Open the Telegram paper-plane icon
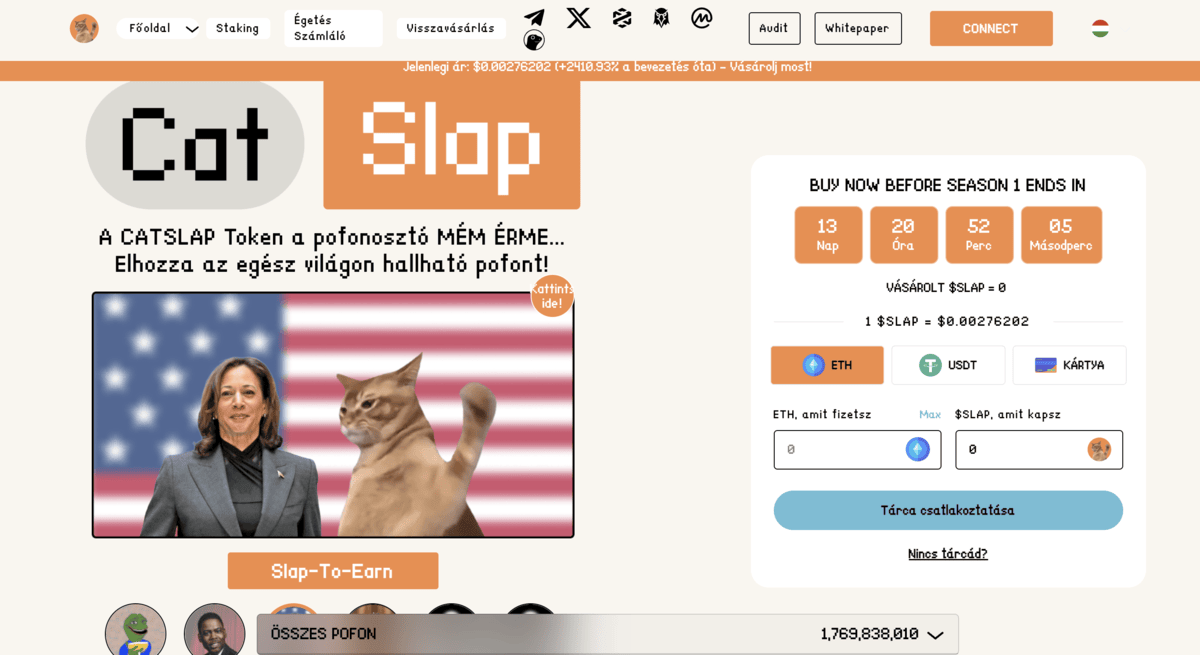The image size is (1200, 655). 535,18
